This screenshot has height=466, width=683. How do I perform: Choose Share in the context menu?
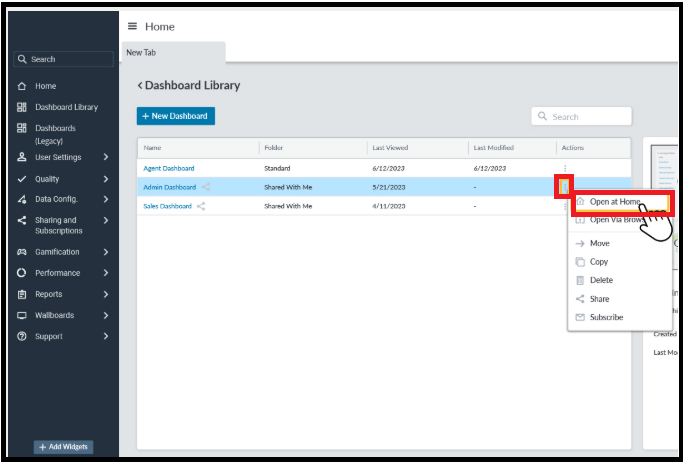coord(620,299)
